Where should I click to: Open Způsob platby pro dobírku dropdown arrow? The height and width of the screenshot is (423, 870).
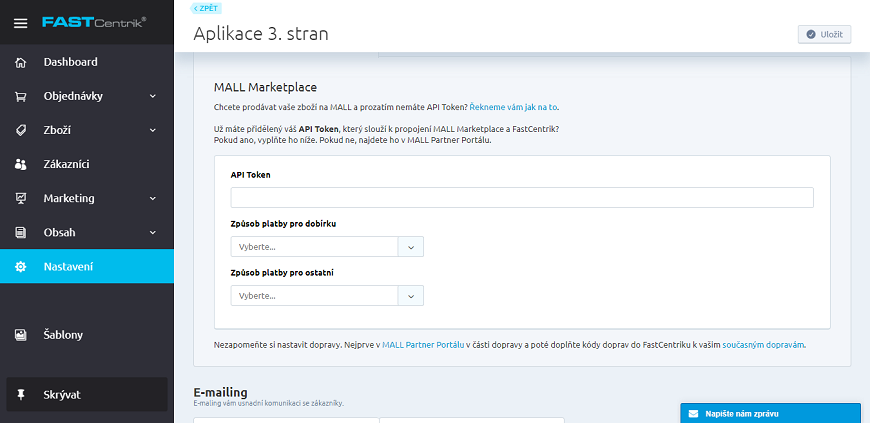[411, 247]
